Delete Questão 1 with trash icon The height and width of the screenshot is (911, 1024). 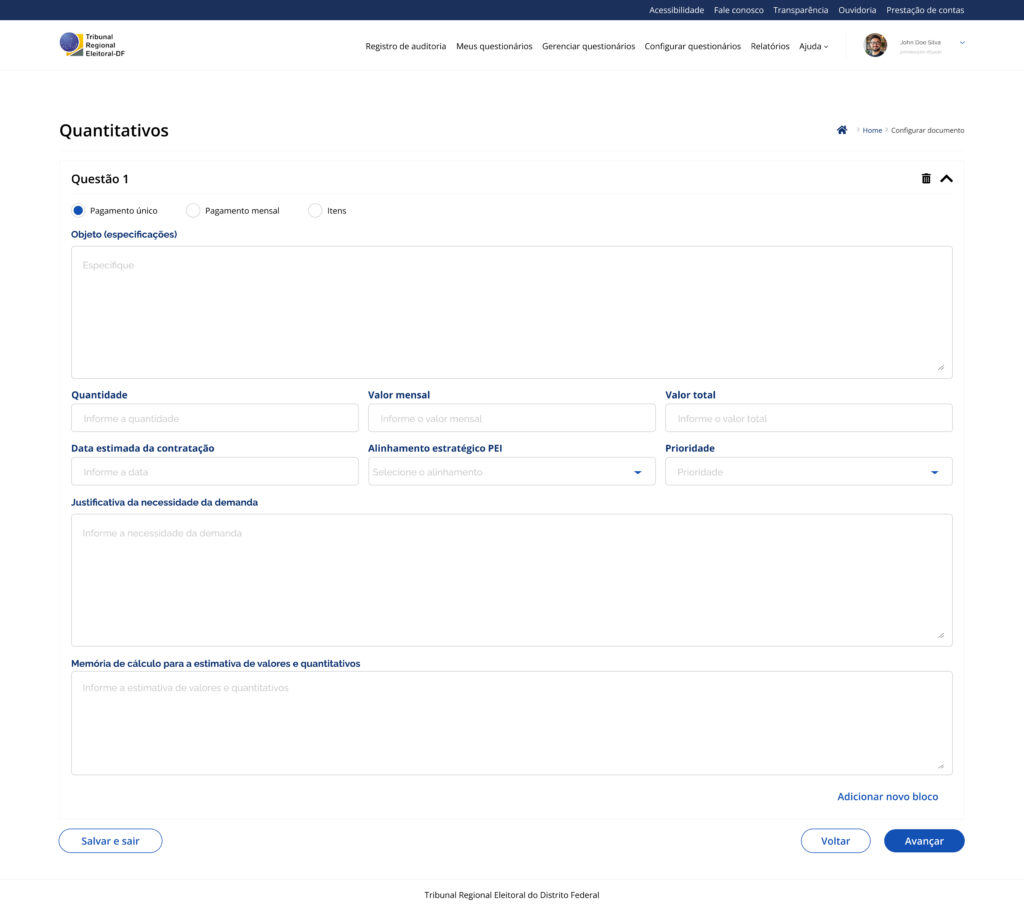click(926, 179)
